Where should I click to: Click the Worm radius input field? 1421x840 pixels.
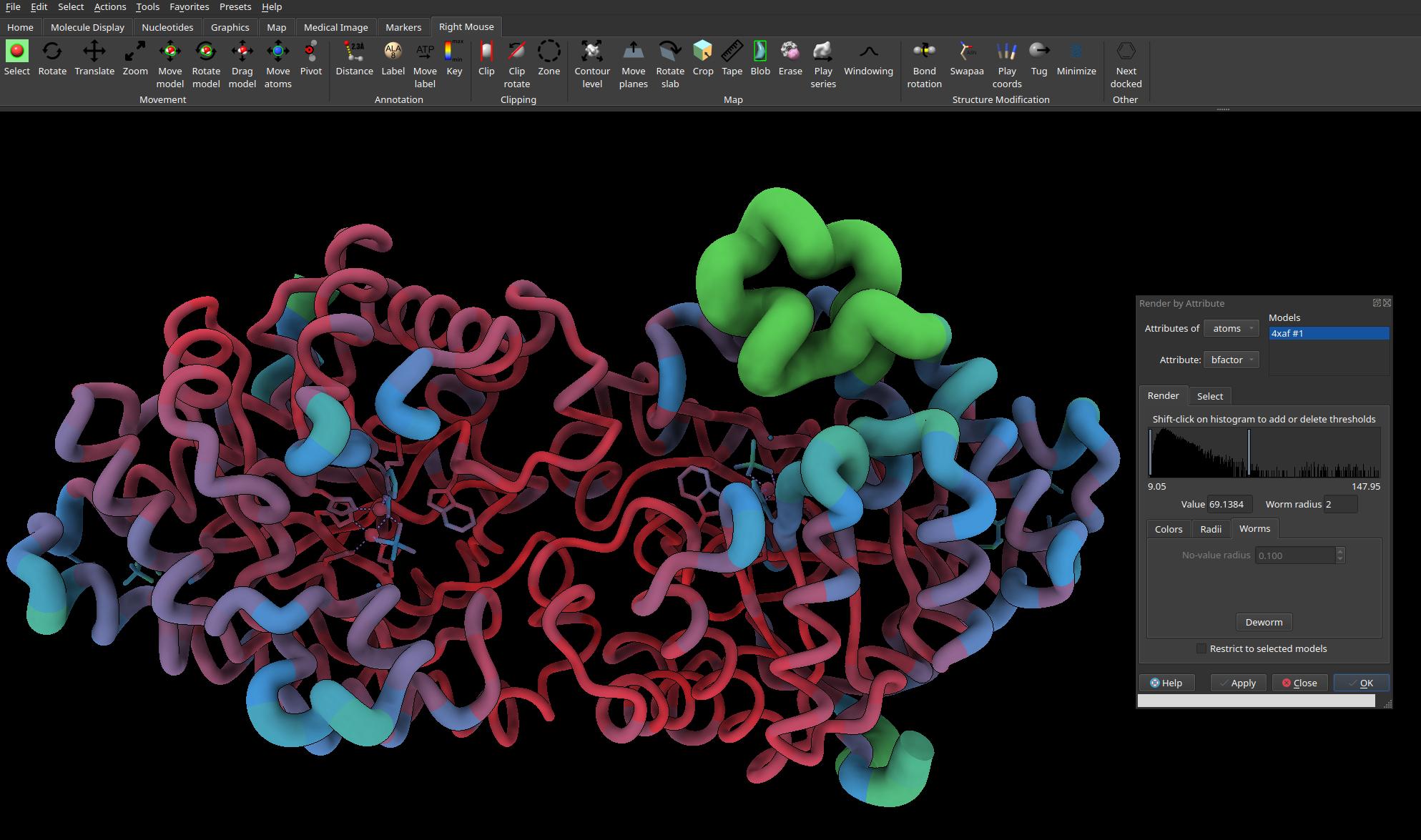[1340, 504]
